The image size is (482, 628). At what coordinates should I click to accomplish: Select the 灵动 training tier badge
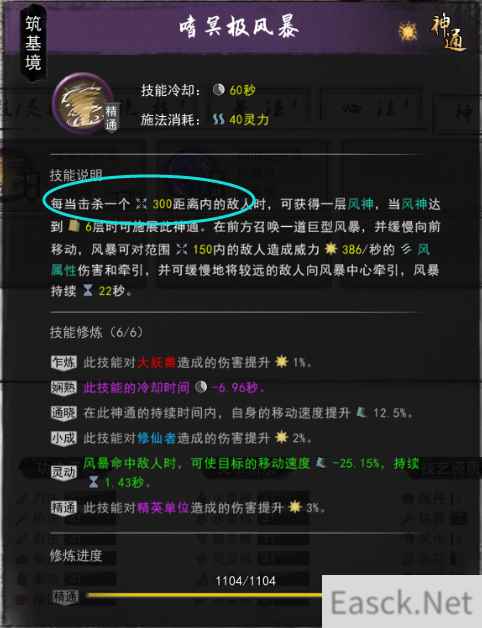click(64, 472)
